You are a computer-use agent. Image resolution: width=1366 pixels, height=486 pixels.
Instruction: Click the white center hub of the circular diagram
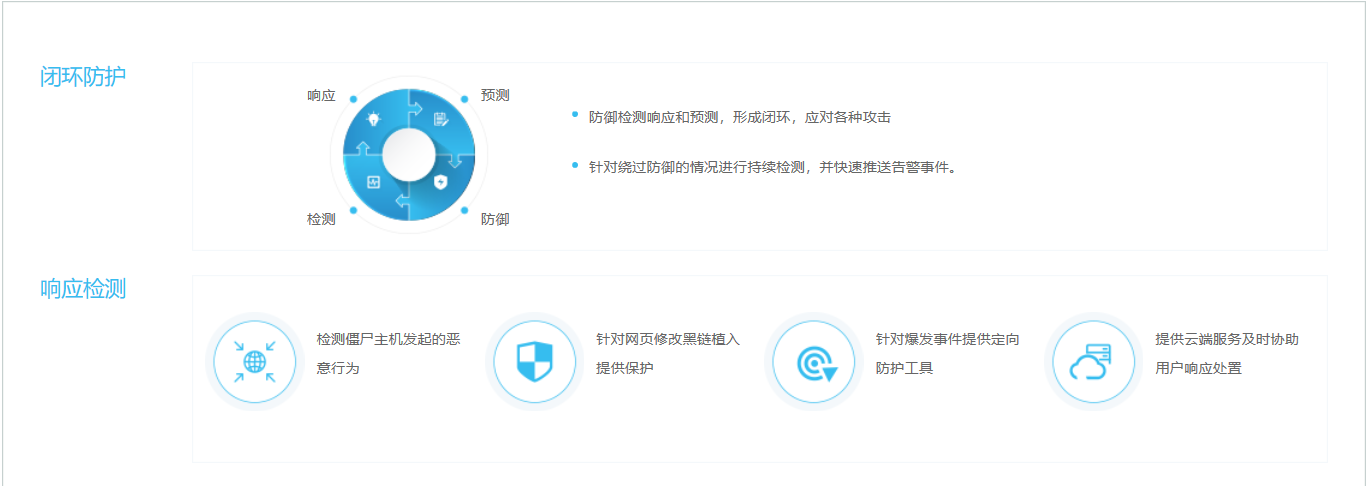point(408,154)
